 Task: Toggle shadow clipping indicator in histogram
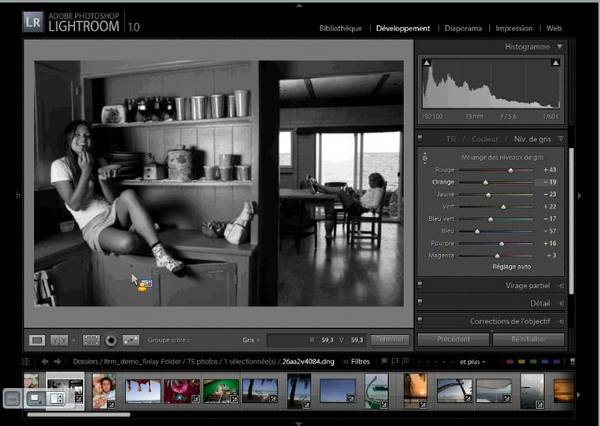click(427, 62)
